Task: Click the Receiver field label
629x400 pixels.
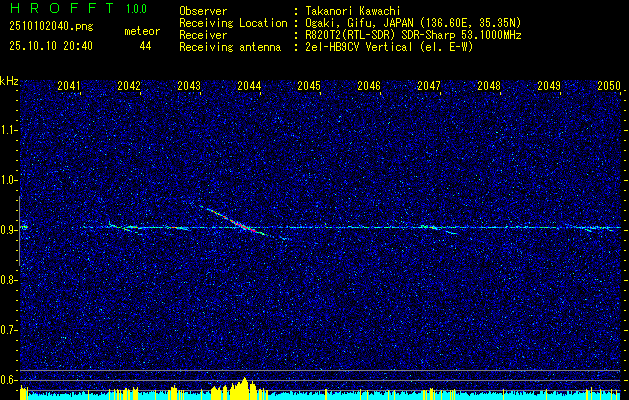Action: click(203, 35)
